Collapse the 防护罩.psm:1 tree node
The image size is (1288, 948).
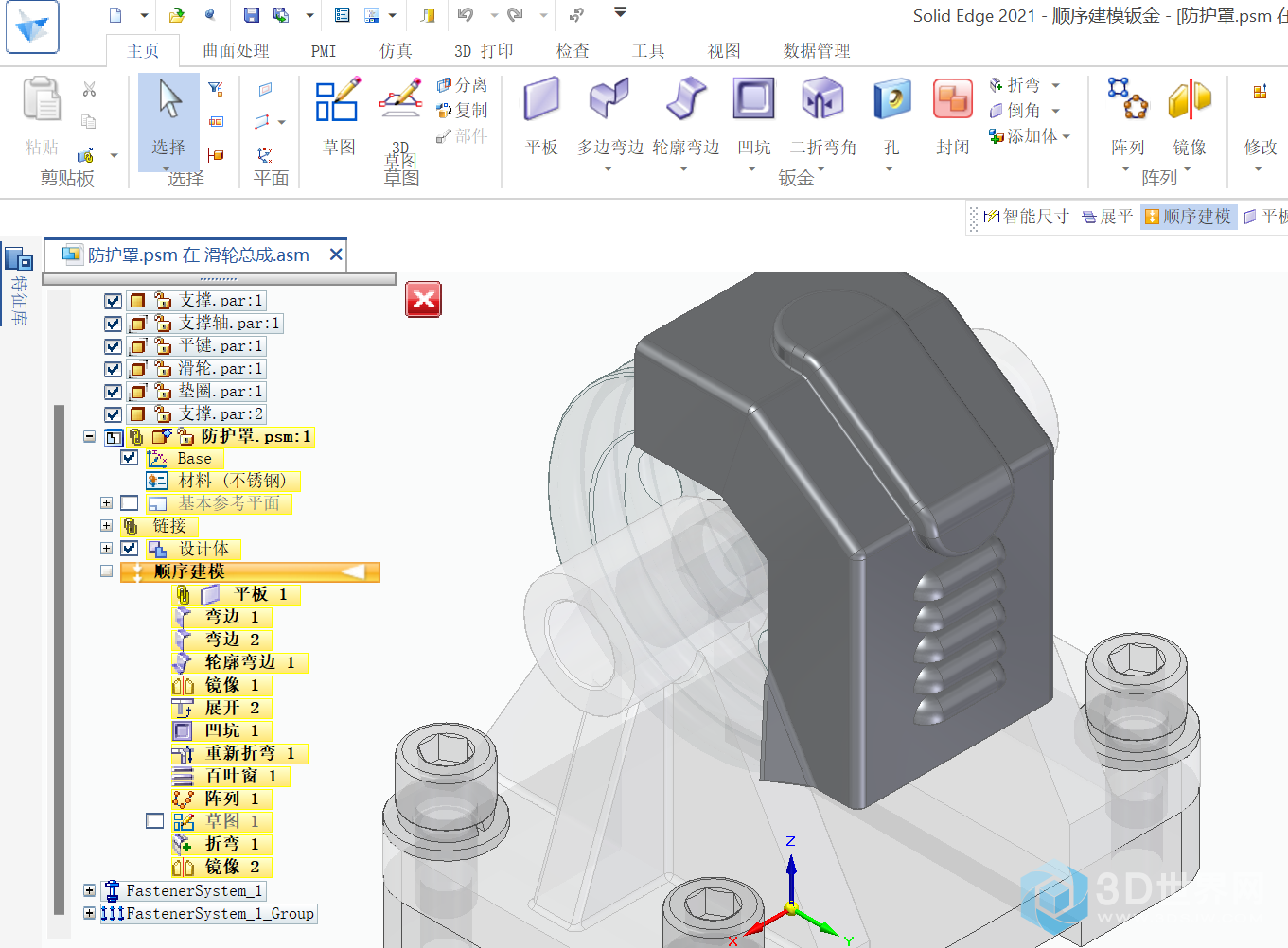pyautogui.click(x=89, y=437)
